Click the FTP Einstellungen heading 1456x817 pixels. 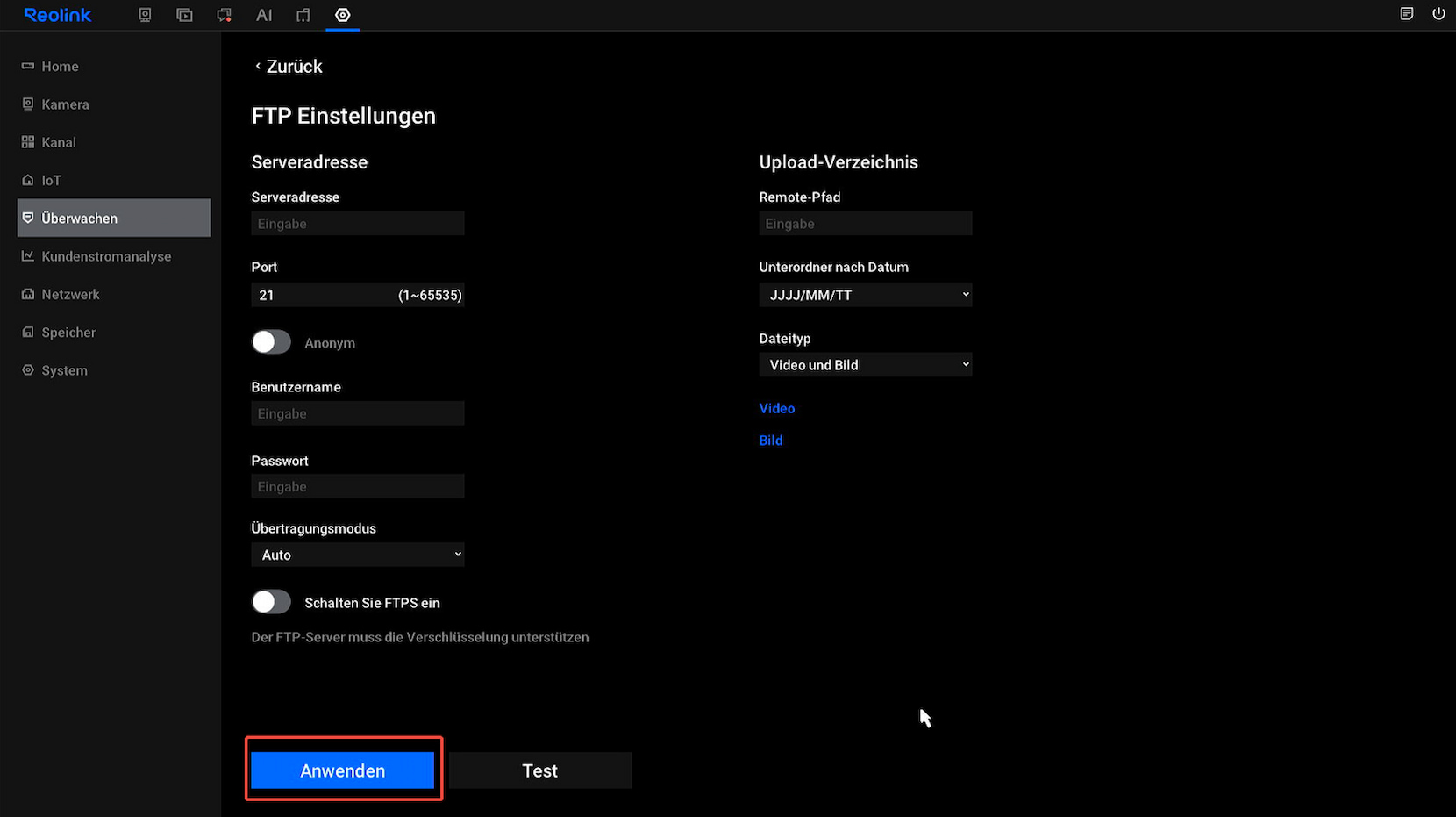click(344, 116)
